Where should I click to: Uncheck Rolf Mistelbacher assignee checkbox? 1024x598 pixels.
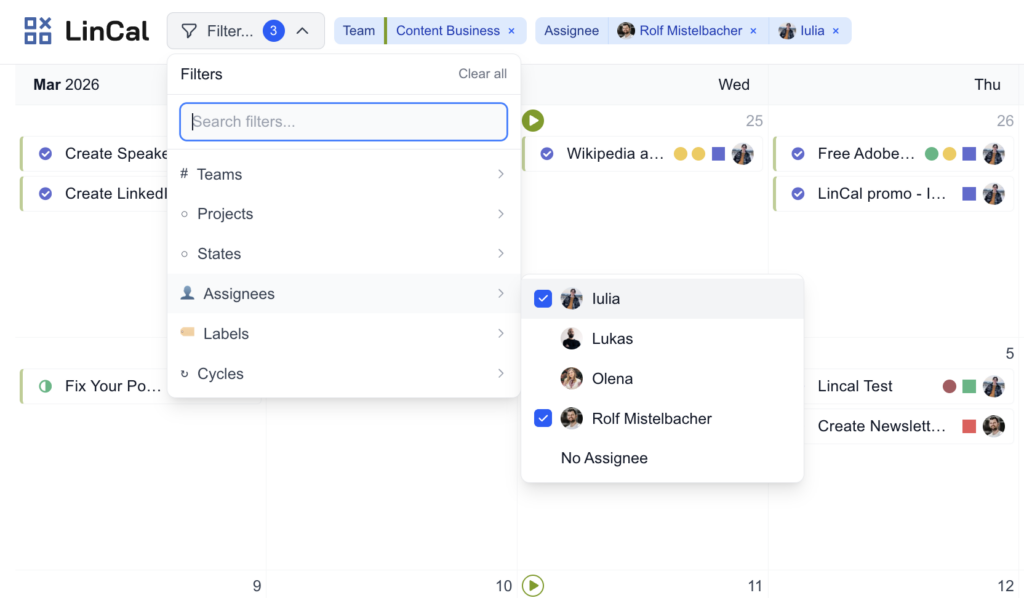pyautogui.click(x=543, y=419)
